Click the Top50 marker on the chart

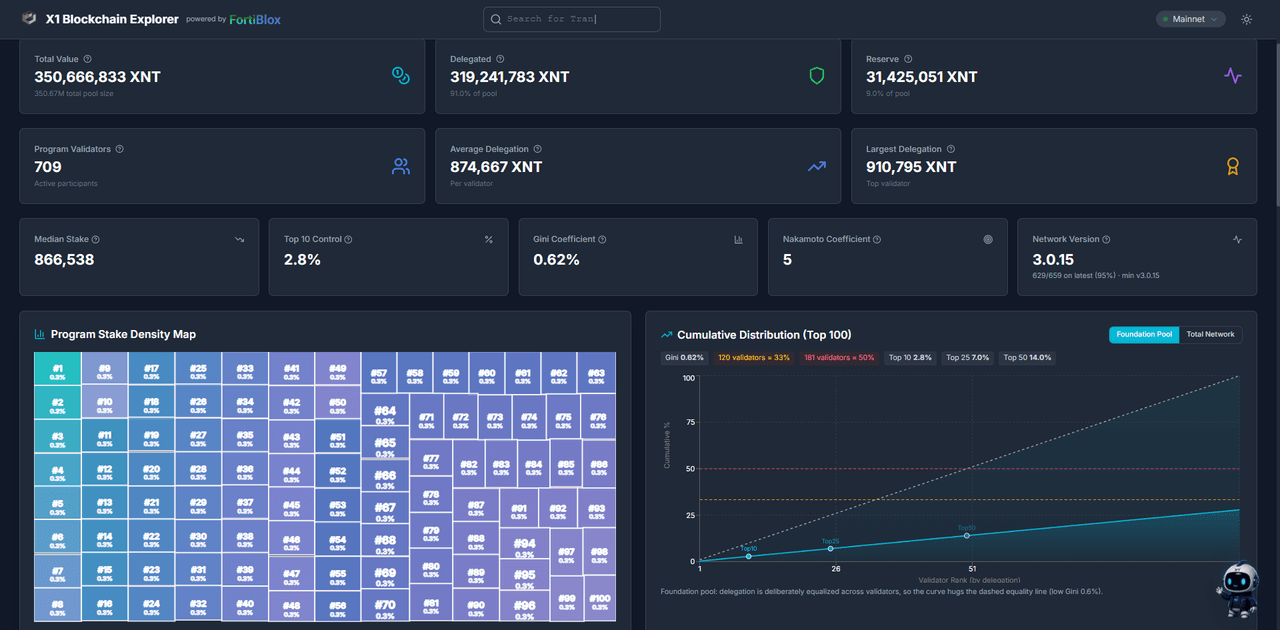pos(967,535)
